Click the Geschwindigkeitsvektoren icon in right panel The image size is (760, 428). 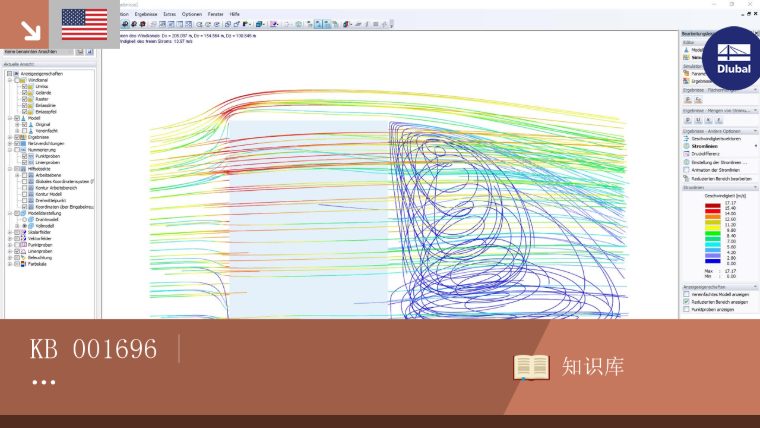[686, 139]
